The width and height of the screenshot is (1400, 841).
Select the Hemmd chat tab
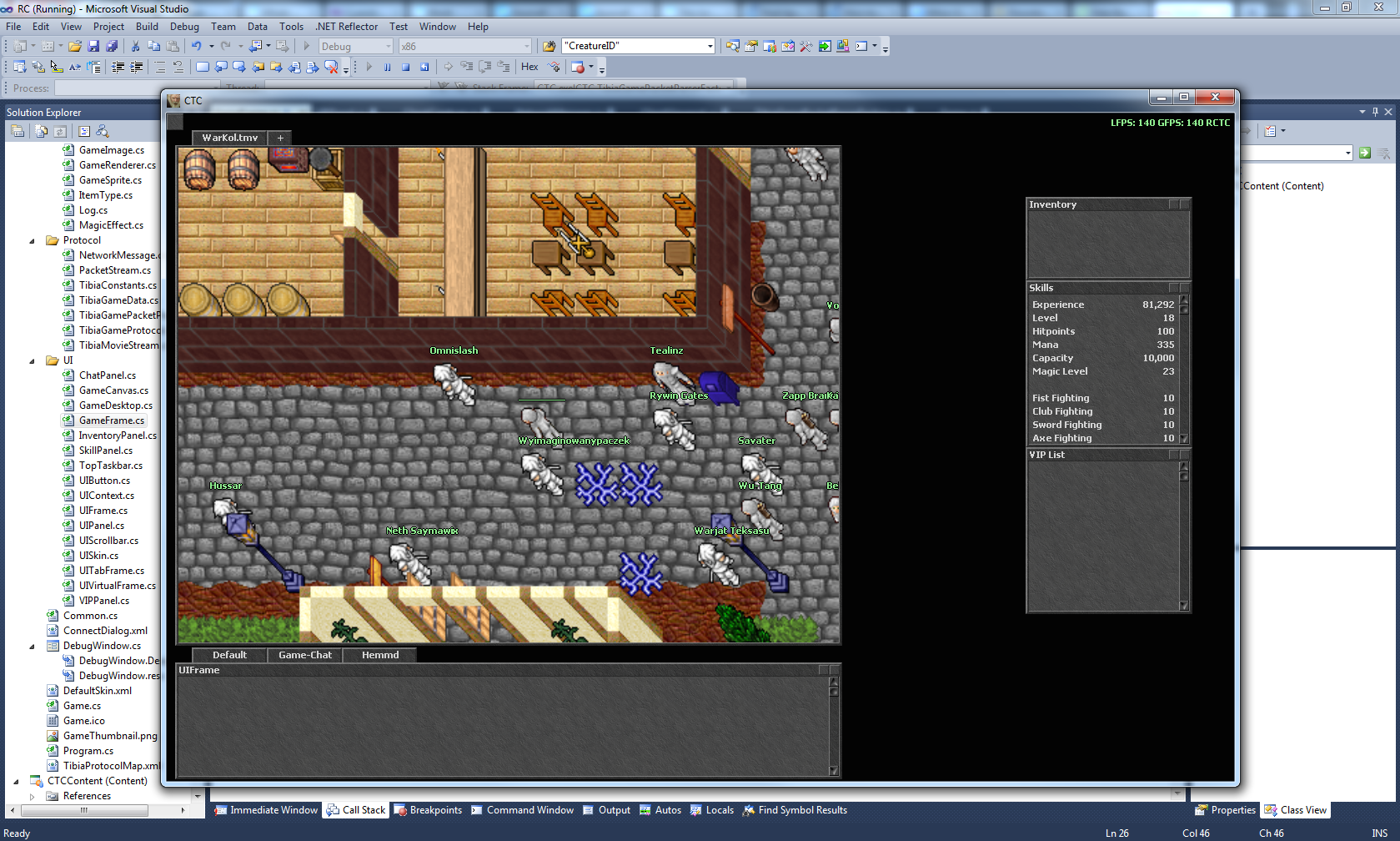click(x=380, y=655)
